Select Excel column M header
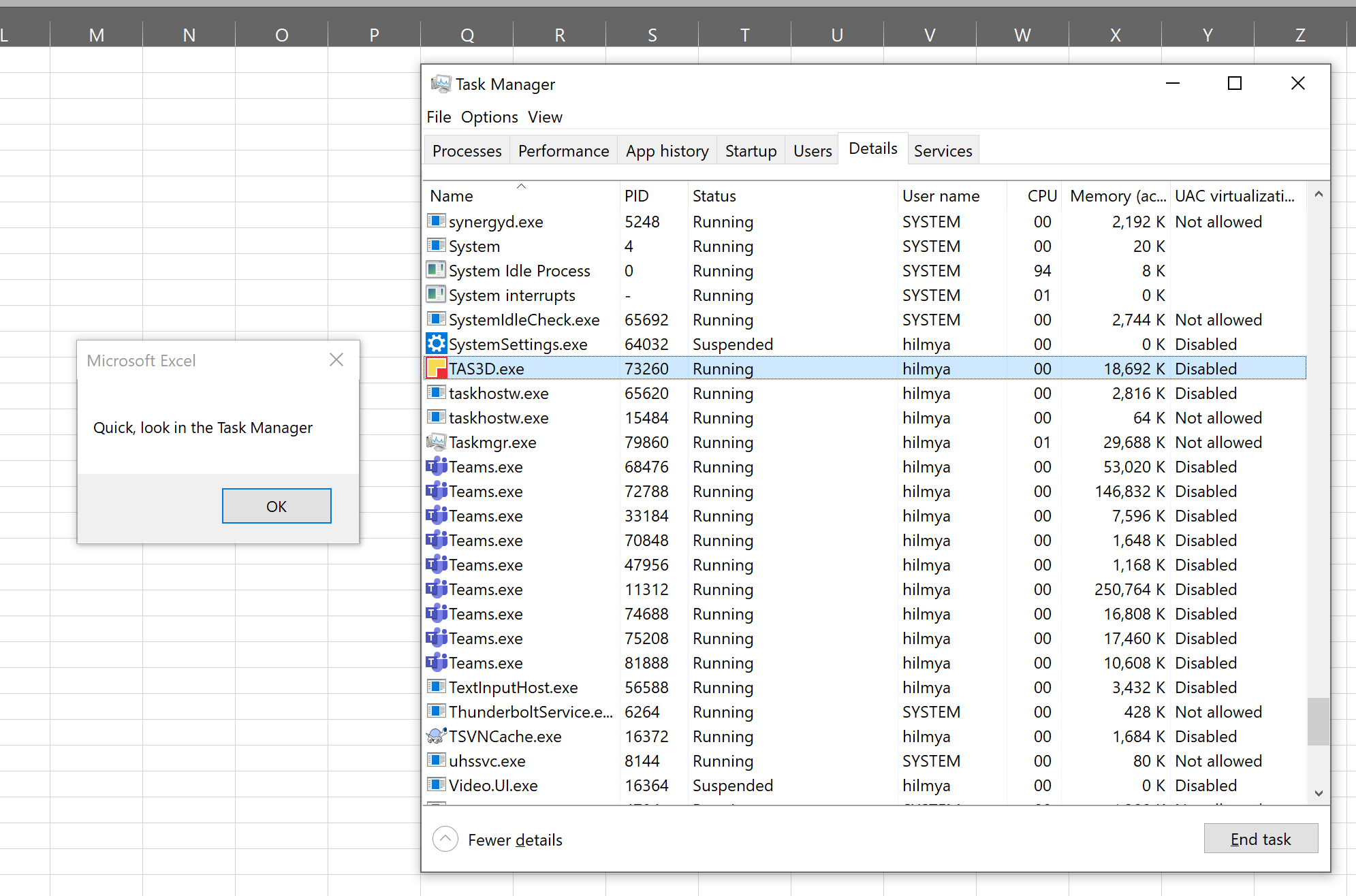 96,34
